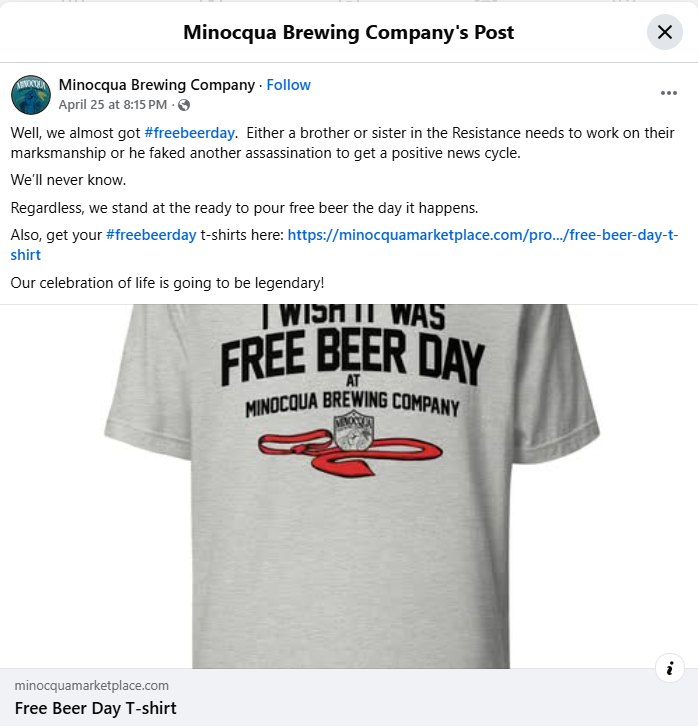
Task: Open the link info "i" icon
Action: click(x=669, y=668)
